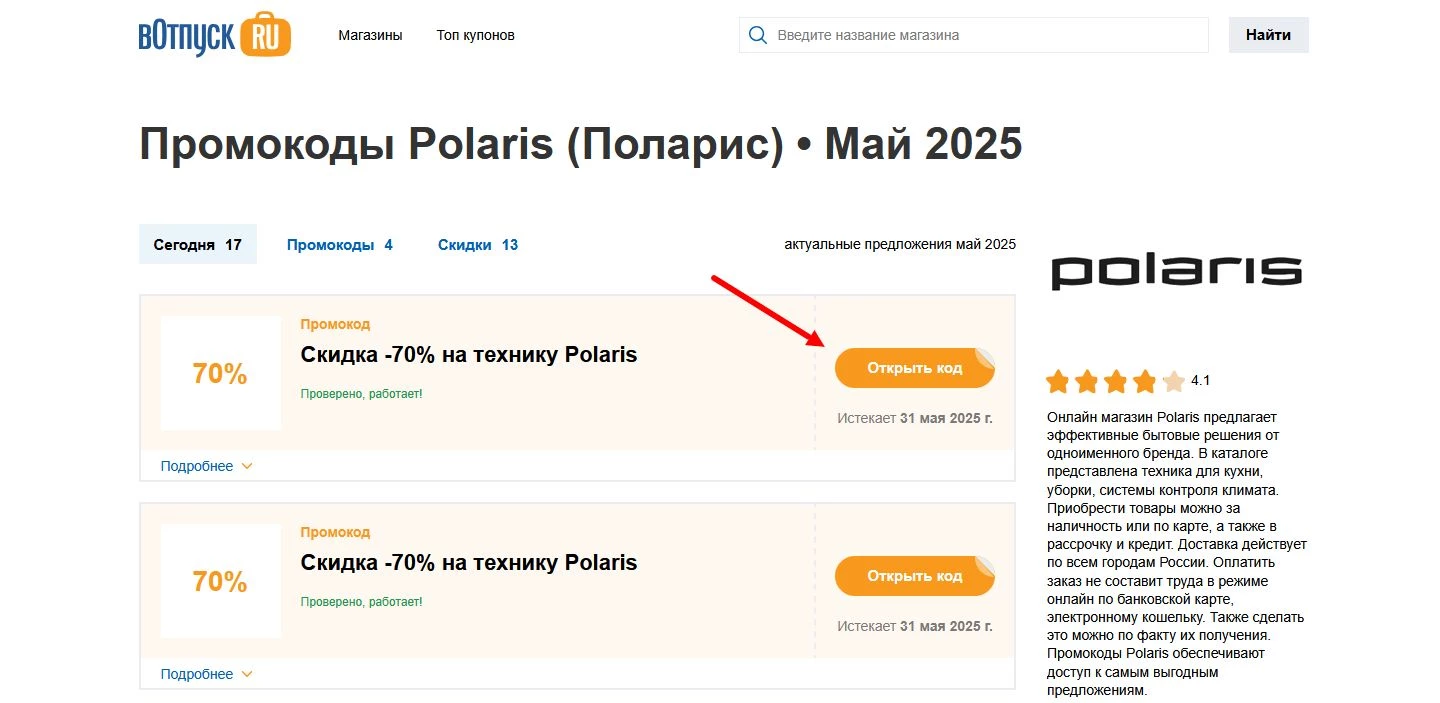1440x703 pixels.
Task: Open the 'Магазины' menu item
Action: coord(370,34)
